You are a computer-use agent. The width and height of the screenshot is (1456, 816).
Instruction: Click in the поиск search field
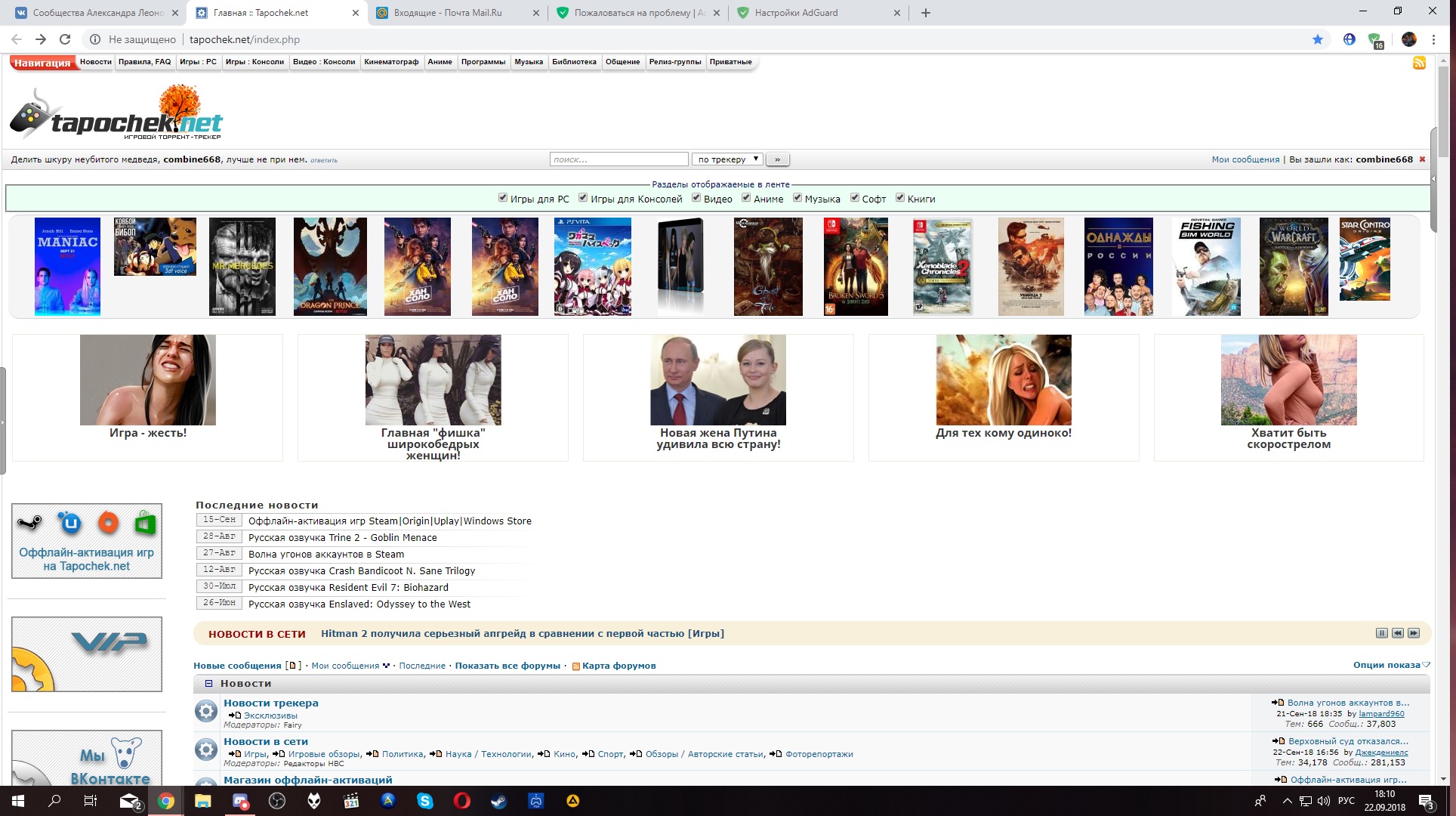618,159
